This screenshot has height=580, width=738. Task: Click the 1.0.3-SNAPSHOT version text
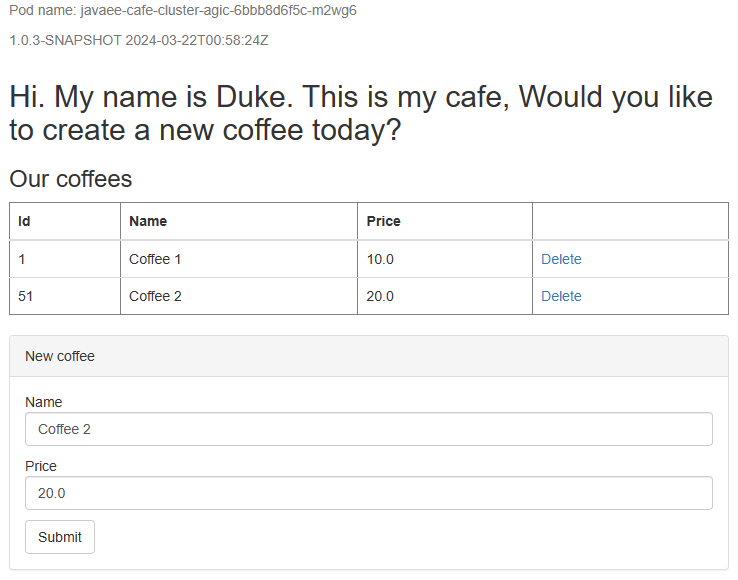[x=138, y=41]
